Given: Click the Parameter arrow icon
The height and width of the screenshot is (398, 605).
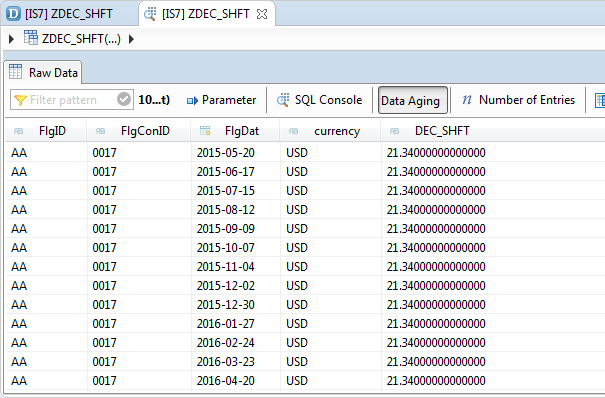Looking at the screenshot, I should (x=192, y=101).
